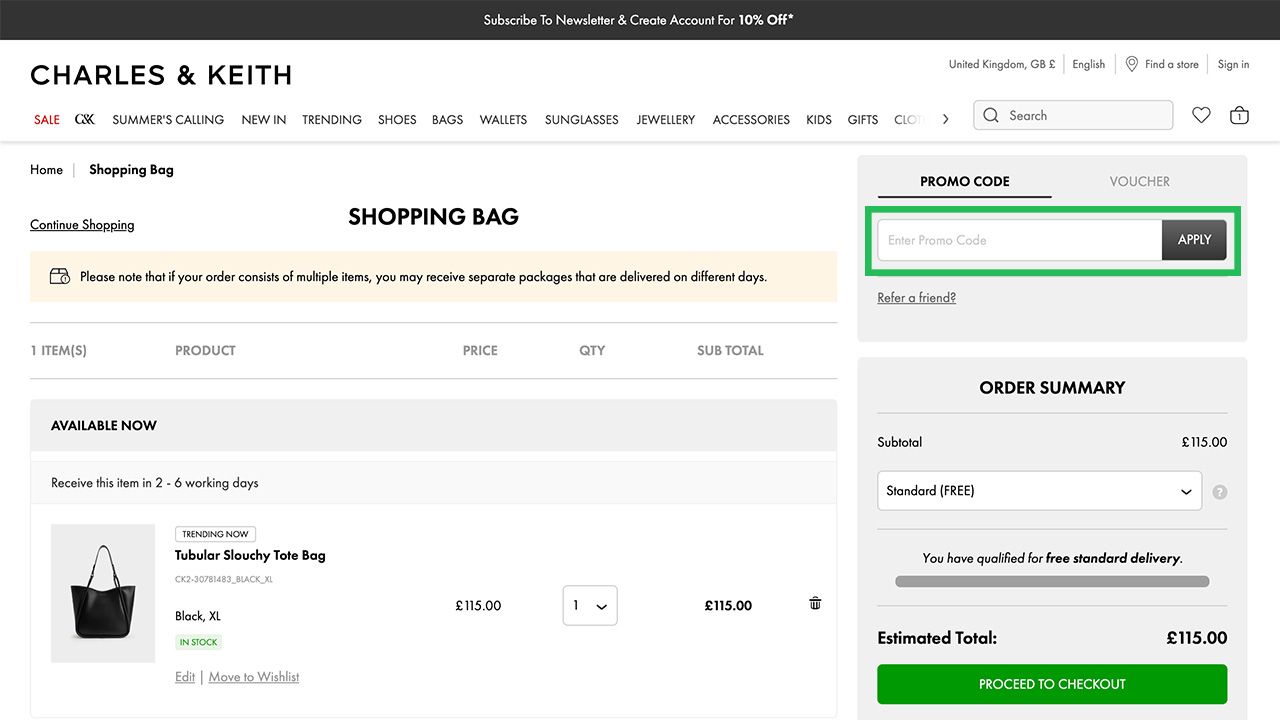Open the quantity dropdown

[590, 605]
